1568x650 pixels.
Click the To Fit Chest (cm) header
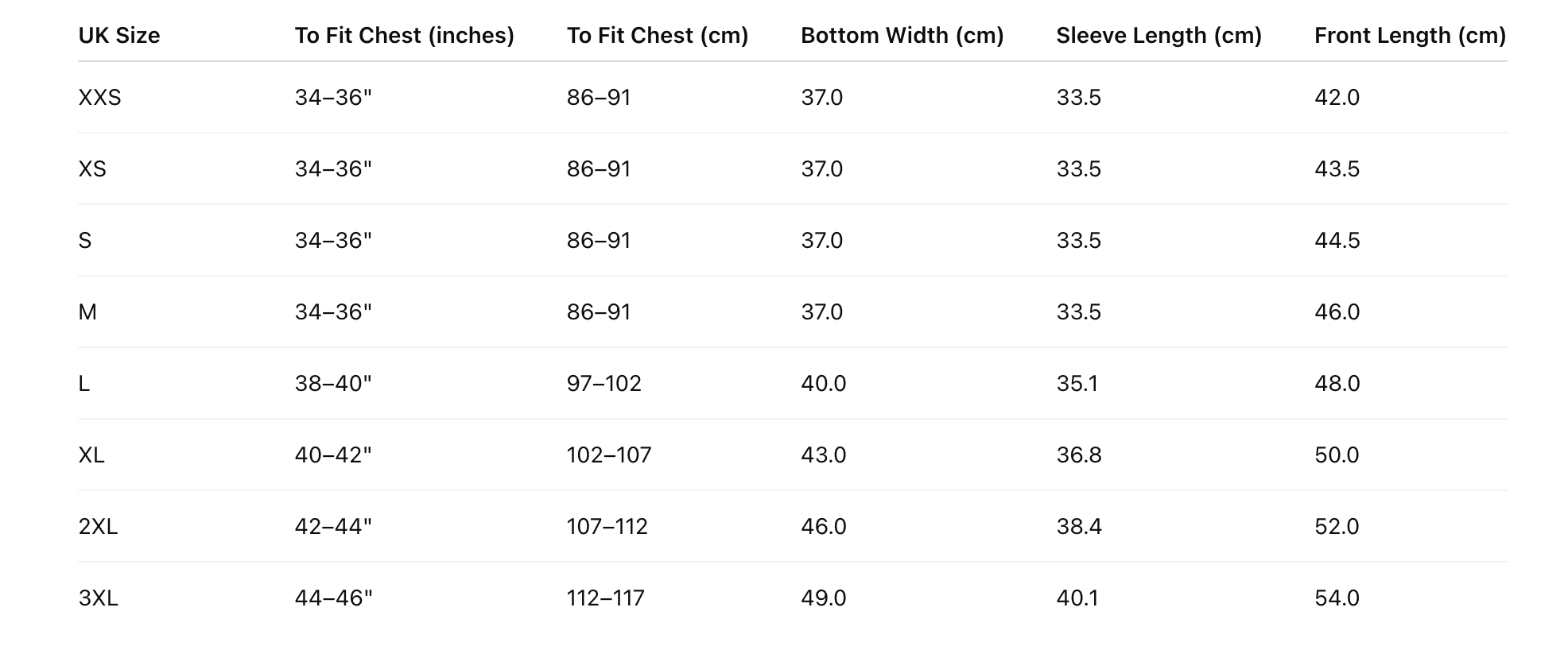(658, 36)
